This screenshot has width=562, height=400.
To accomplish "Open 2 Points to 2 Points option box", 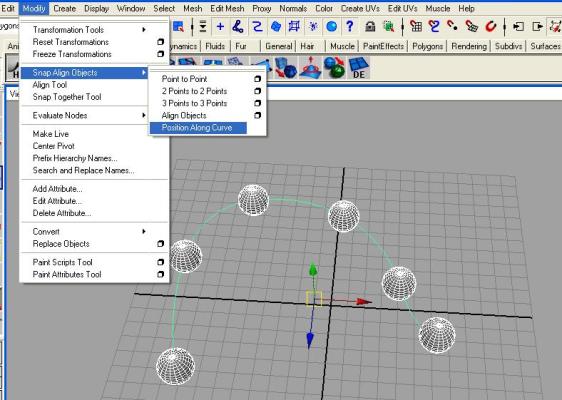I will coord(257,91).
